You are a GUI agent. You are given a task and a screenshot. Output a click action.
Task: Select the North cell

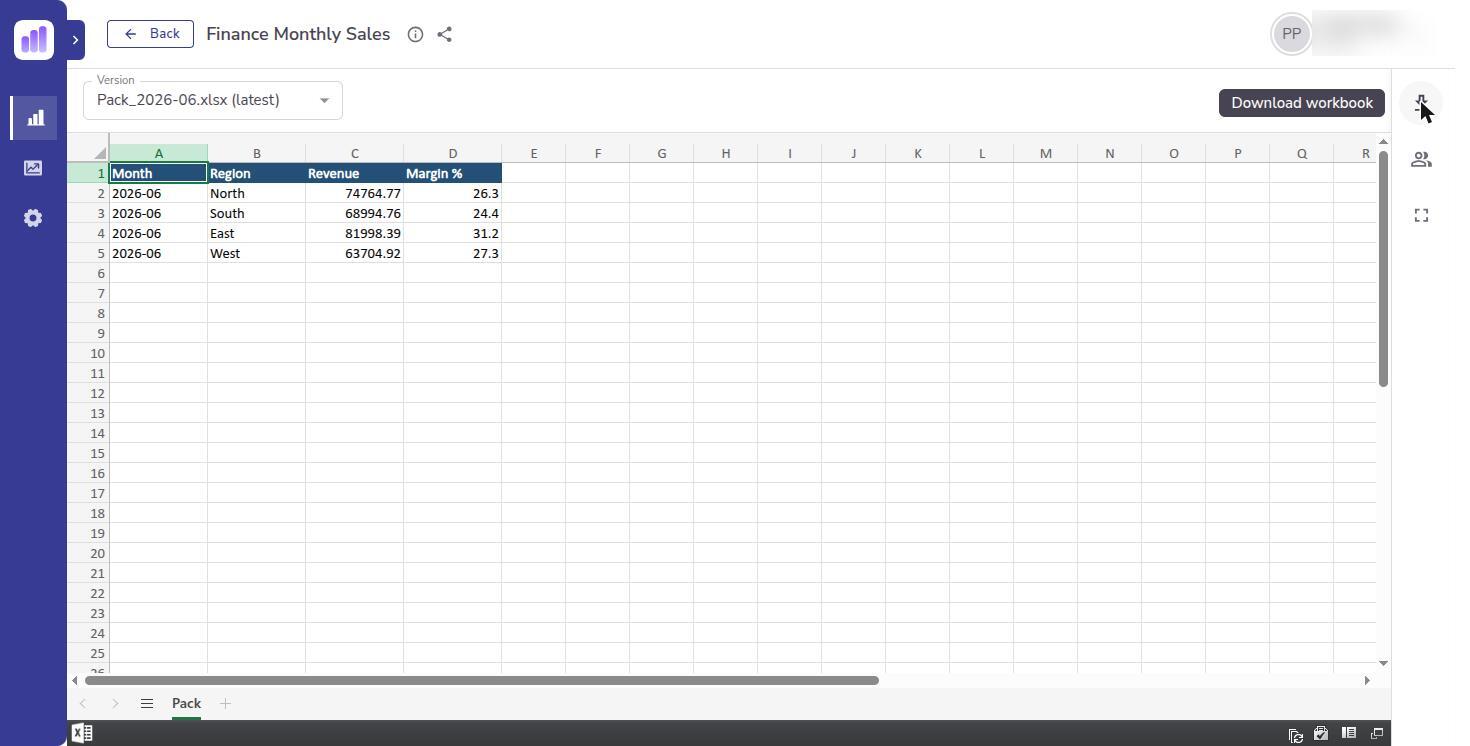pos(256,193)
